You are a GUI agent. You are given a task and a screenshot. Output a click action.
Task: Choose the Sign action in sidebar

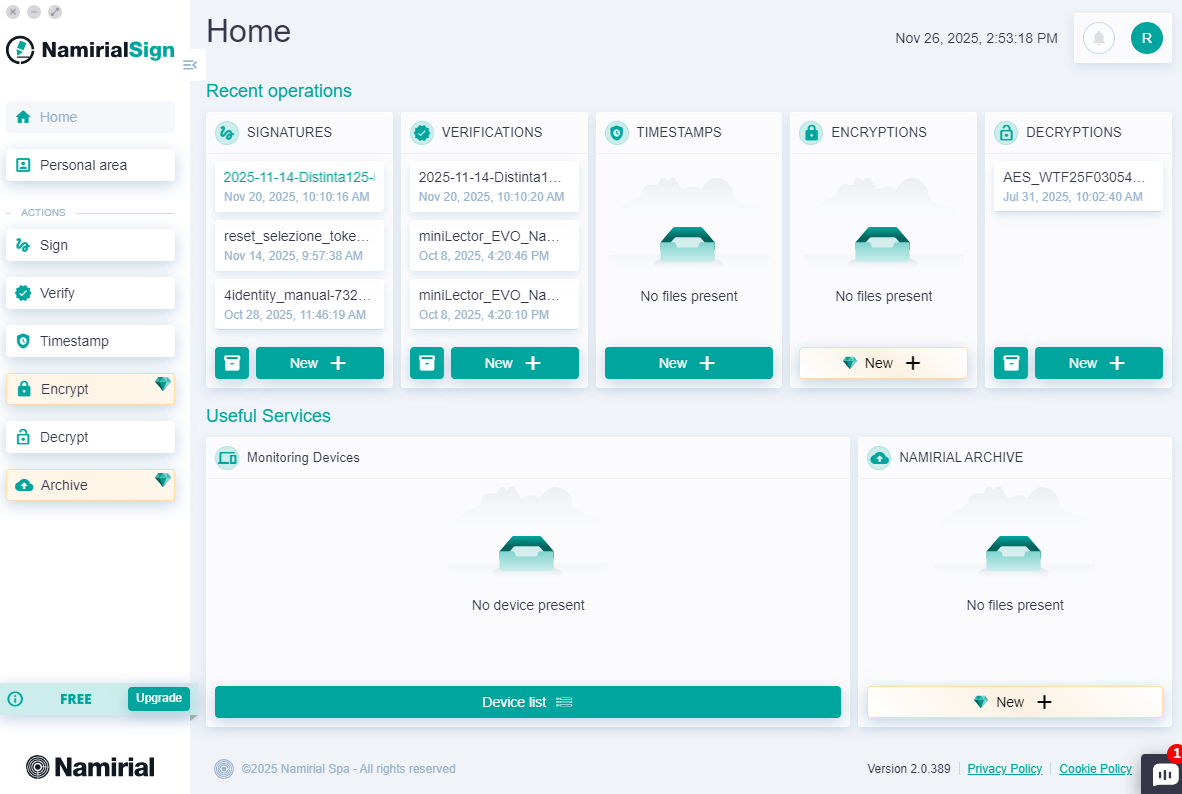90,245
